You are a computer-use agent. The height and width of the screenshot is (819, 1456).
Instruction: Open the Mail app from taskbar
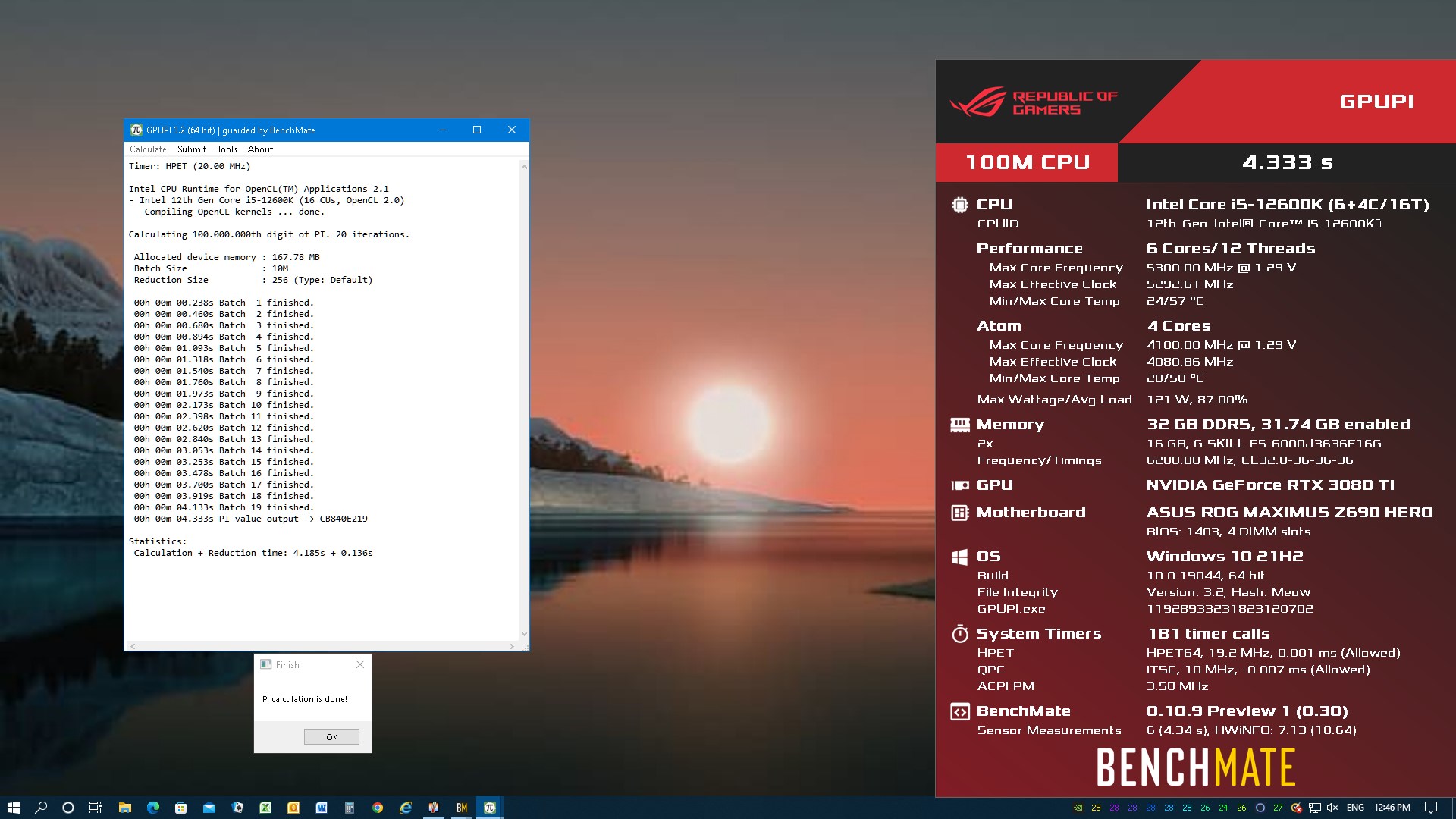[x=209, y=808]
